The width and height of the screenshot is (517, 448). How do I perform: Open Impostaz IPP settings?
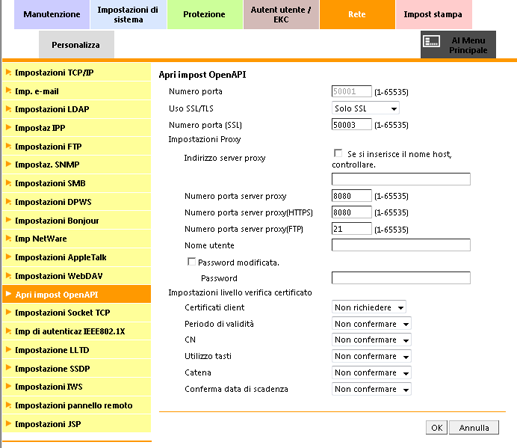[x=77, y=128]
